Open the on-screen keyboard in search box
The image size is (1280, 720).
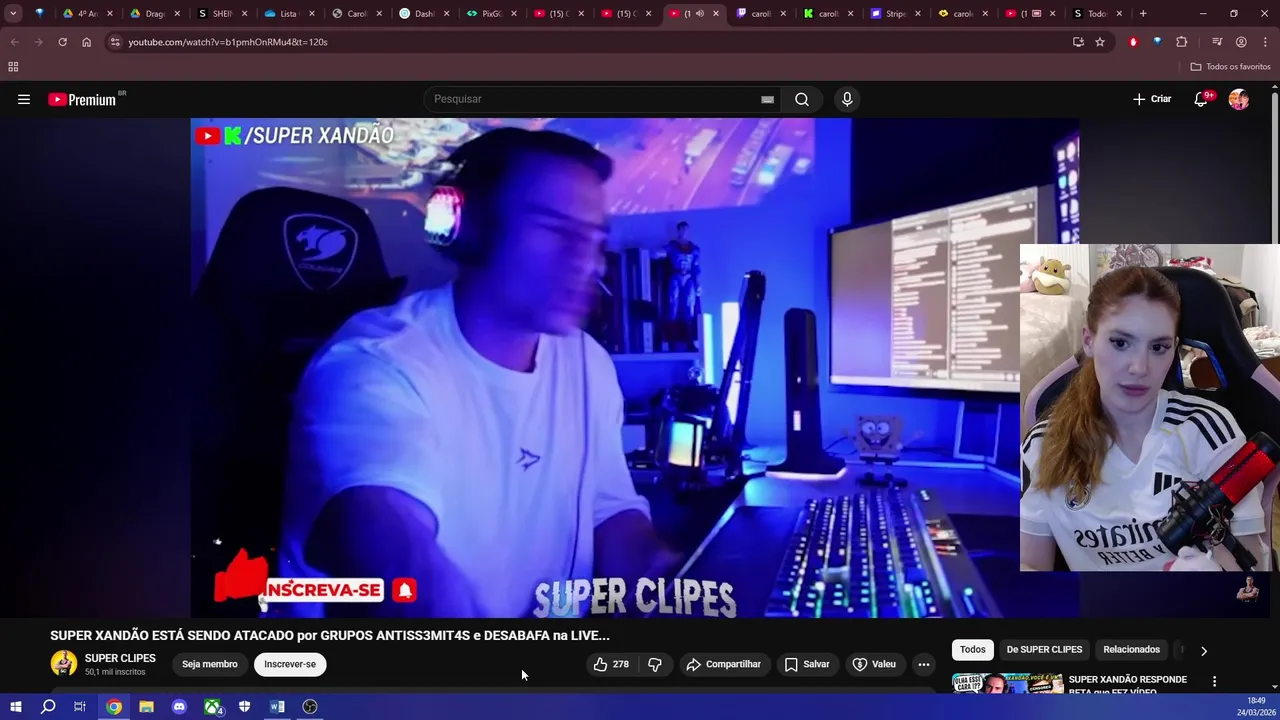tap(767, 99)
